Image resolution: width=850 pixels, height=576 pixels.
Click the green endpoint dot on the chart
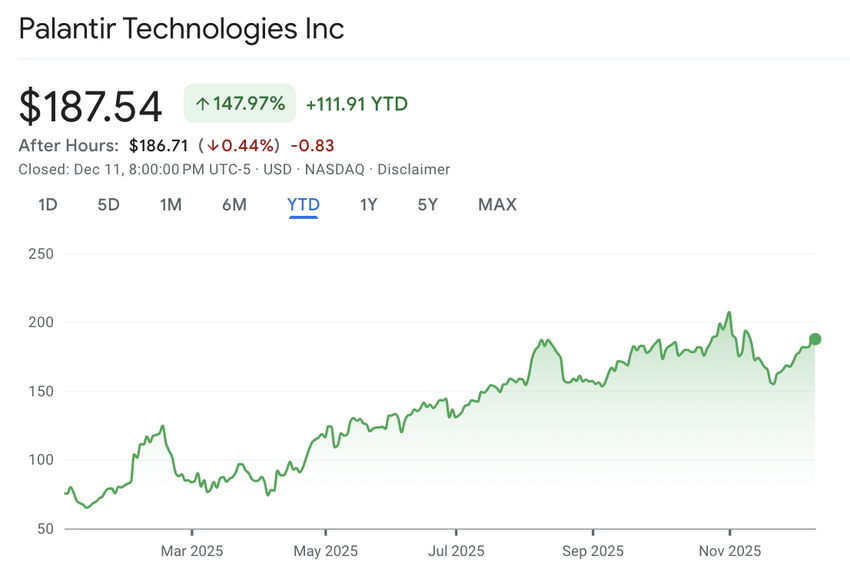pos(815,339)
